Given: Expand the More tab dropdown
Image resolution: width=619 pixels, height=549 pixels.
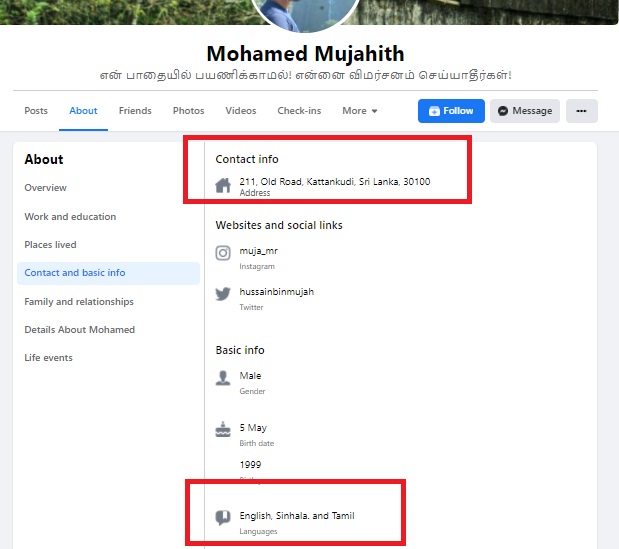Looking at the screenshot, I should point(360,111).
